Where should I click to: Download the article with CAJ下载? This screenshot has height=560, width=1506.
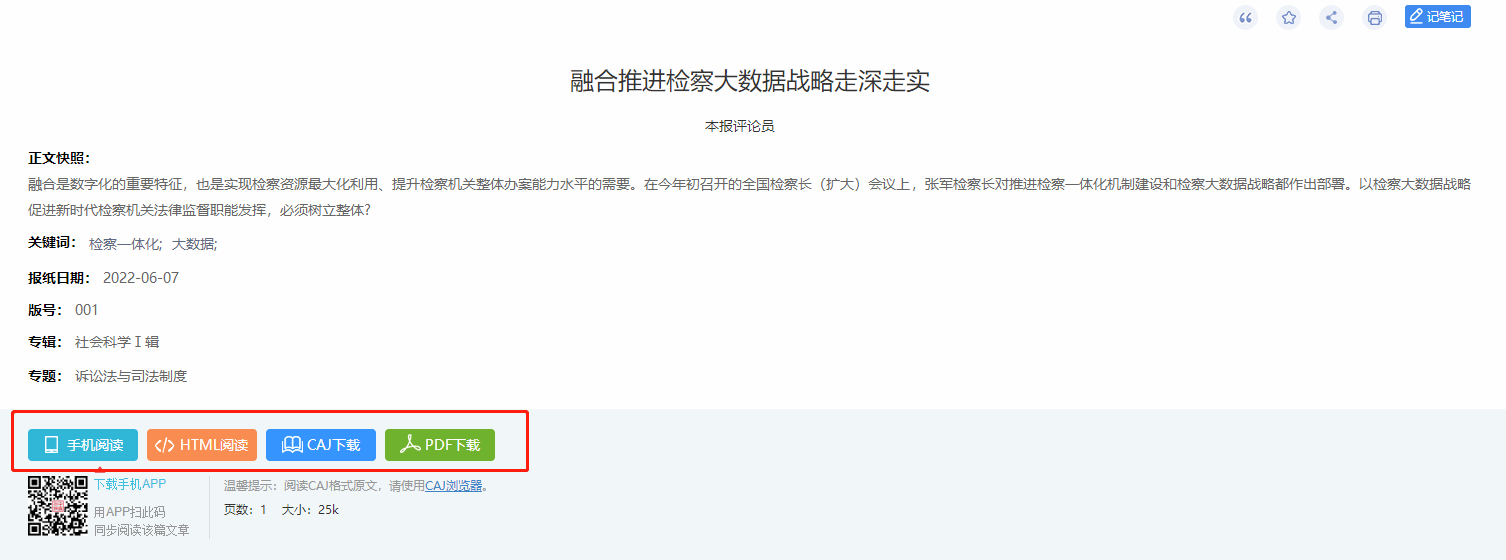coord(321,445)
